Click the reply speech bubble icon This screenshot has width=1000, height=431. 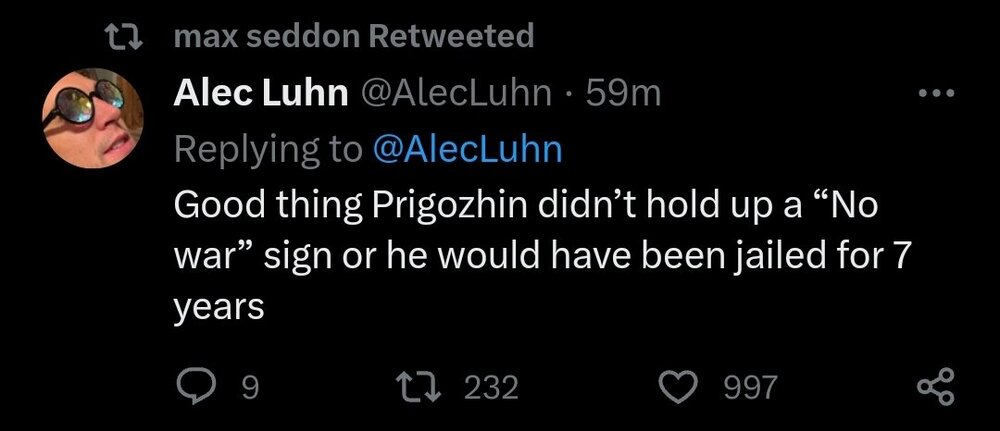[x=194, y=386]
